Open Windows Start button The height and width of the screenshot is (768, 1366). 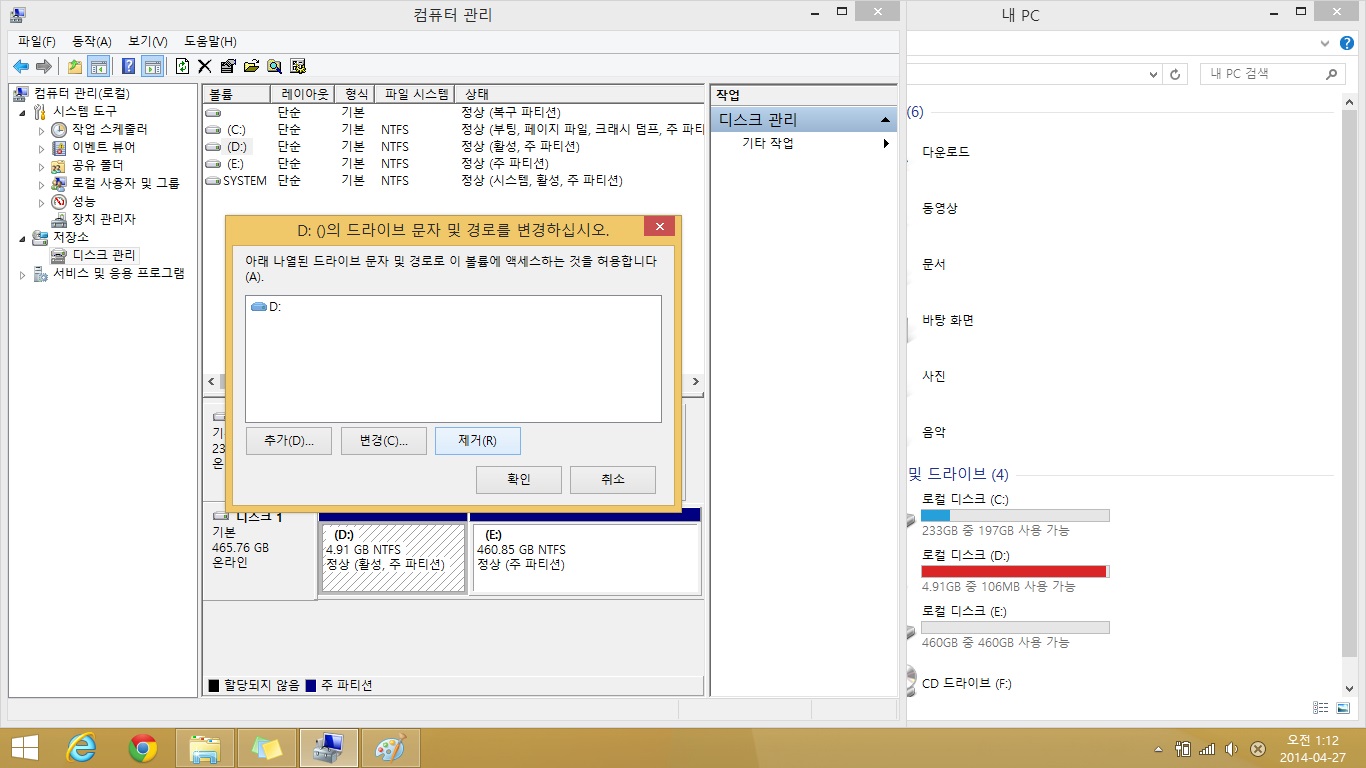point(24,748)
